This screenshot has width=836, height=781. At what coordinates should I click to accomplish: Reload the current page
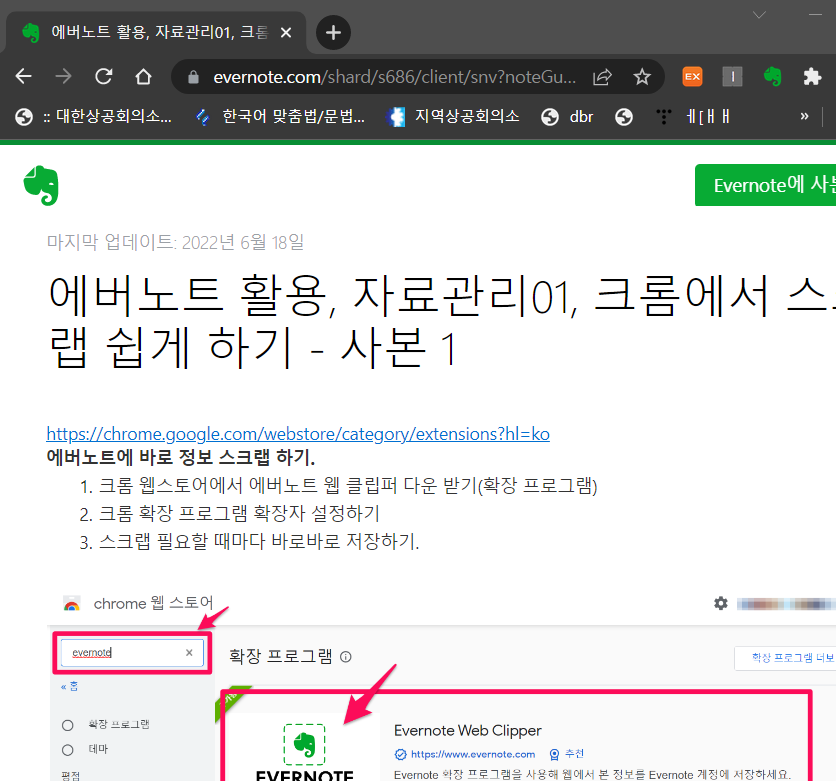pyautogui.click(x=103, y=77)
